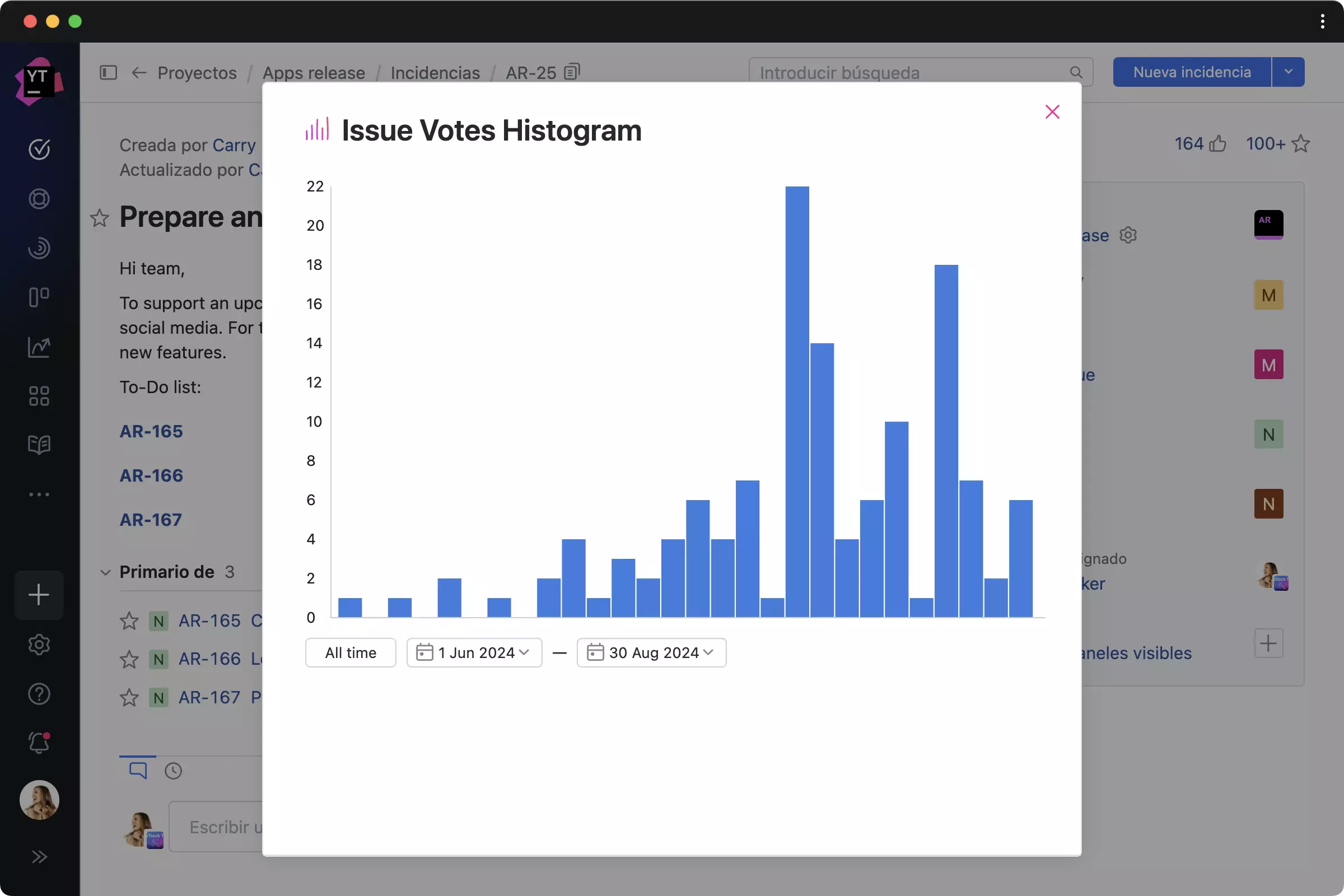Viewport: 1344px width, 896px height.
Task: Open the Agile boards sidebar icon
Action: [39, 297]
